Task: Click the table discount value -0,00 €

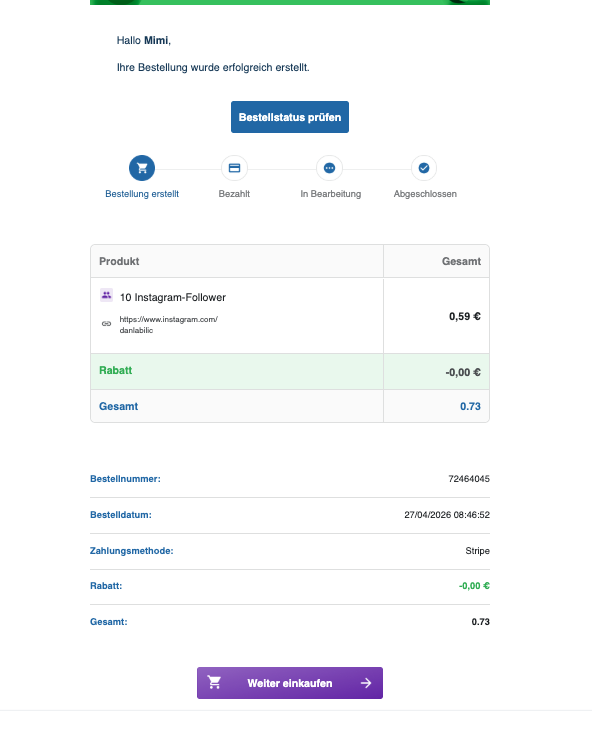Action: 463,372
